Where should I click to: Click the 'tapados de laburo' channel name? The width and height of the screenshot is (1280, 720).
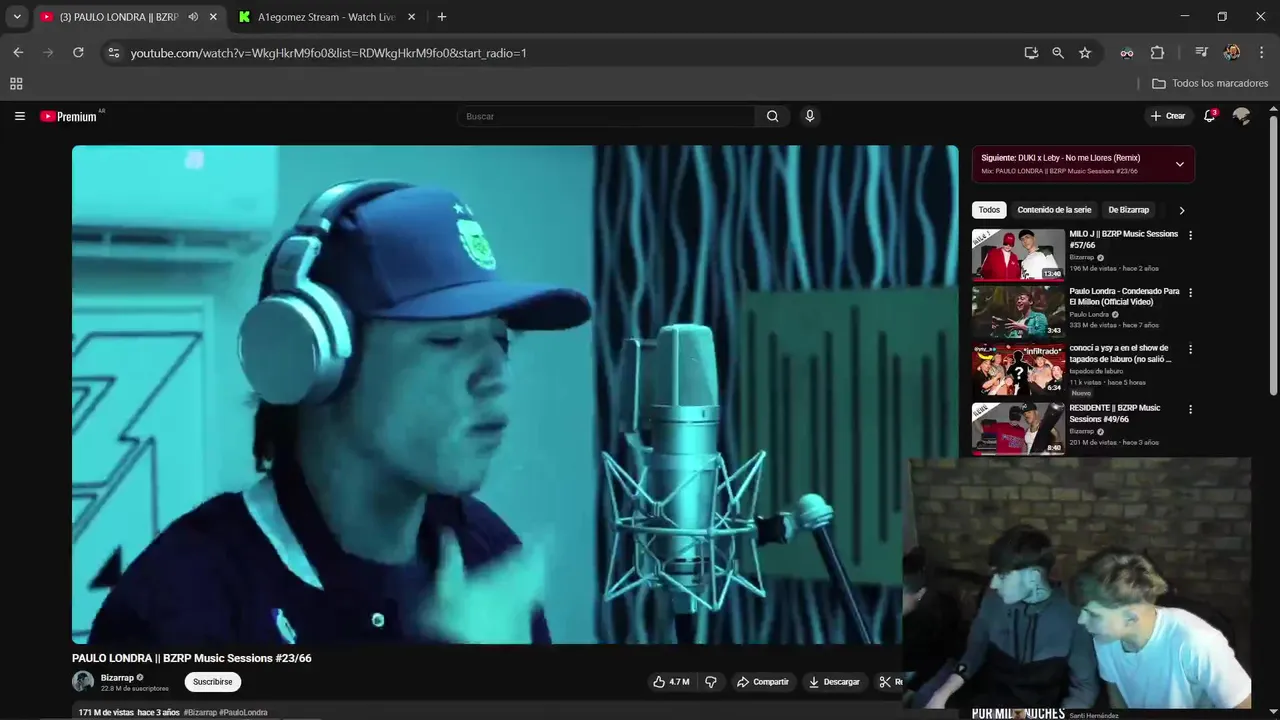click(x=1096, y=371)
